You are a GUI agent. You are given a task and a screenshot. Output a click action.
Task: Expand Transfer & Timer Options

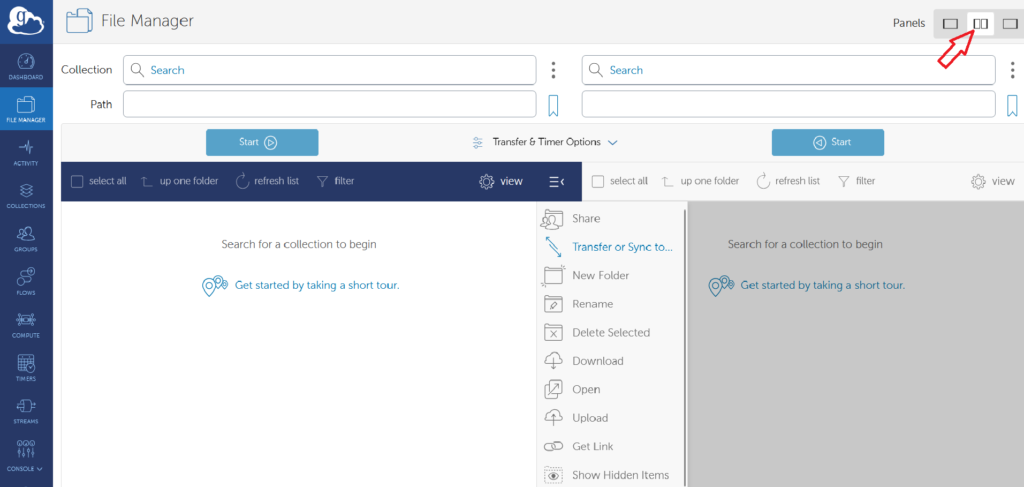(x=545, y=142)
